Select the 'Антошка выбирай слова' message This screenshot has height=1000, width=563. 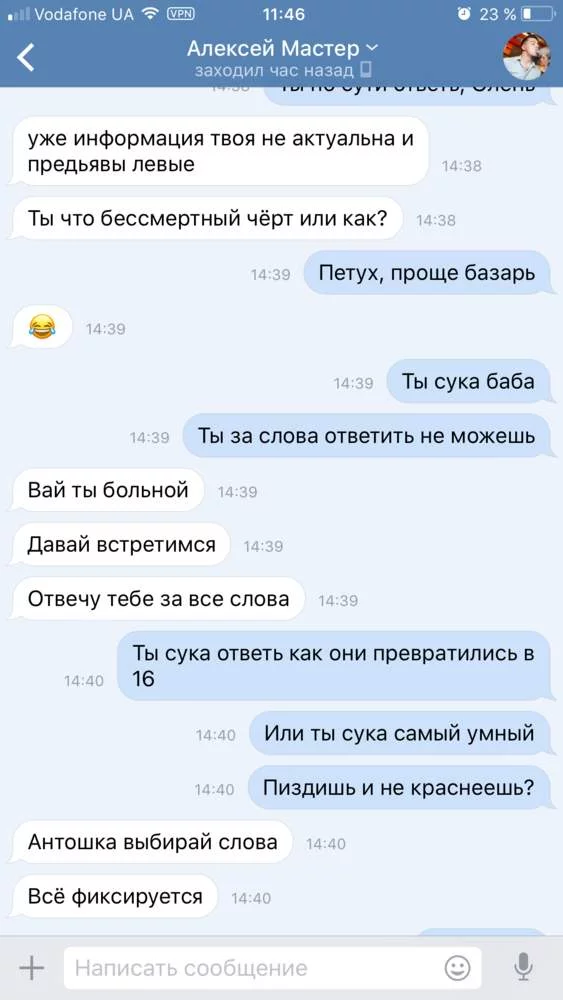point(152,842)
